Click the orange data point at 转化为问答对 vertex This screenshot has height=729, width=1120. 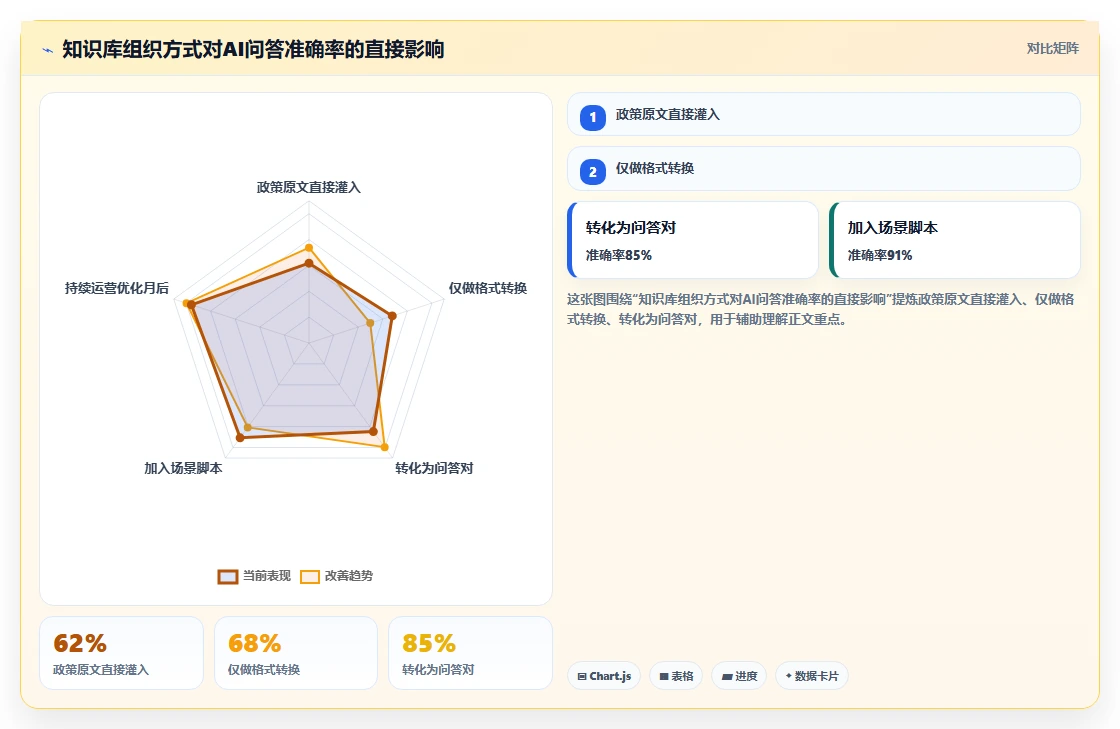384,448
